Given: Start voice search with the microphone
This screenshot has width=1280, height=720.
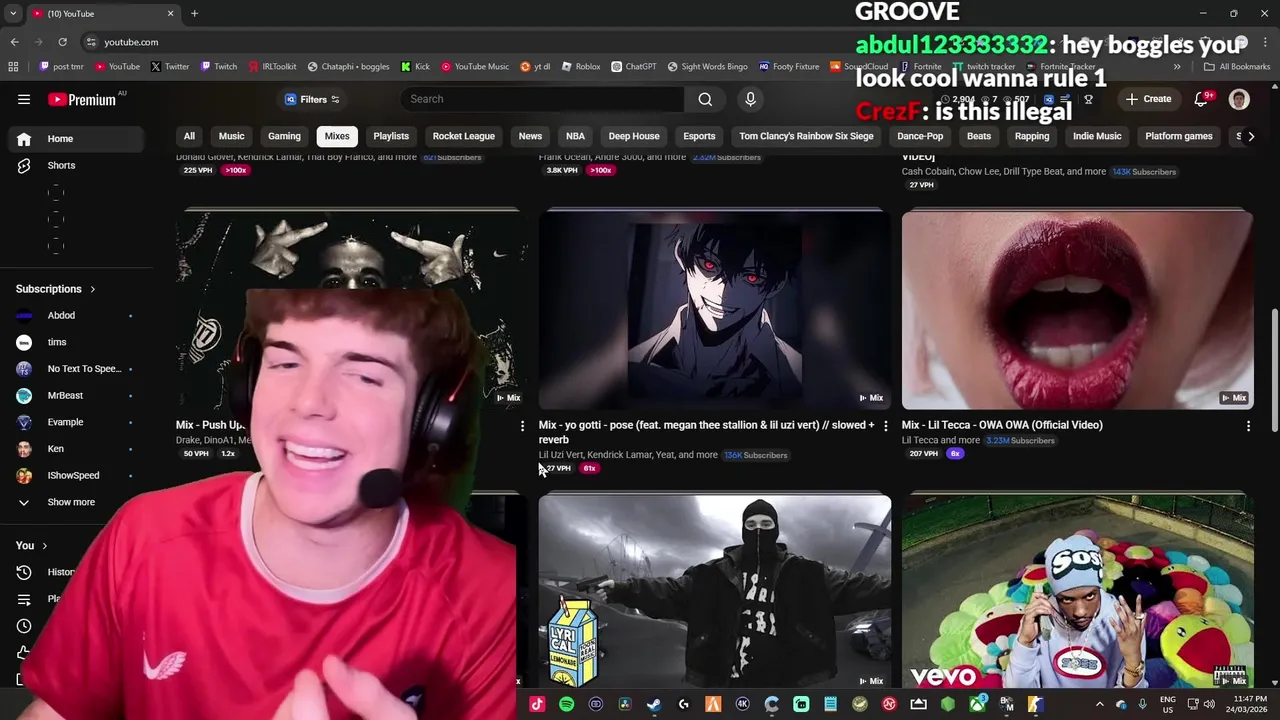Looking at the screenshot, I should pos(750,99).
